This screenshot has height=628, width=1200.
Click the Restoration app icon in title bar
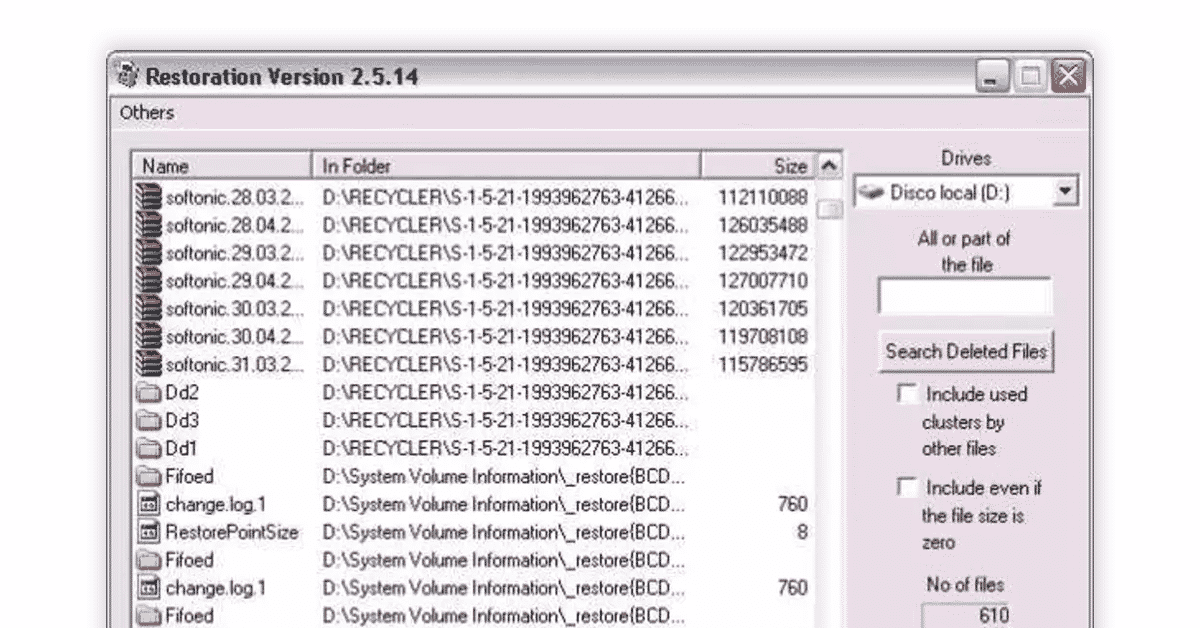click(127, 76)
